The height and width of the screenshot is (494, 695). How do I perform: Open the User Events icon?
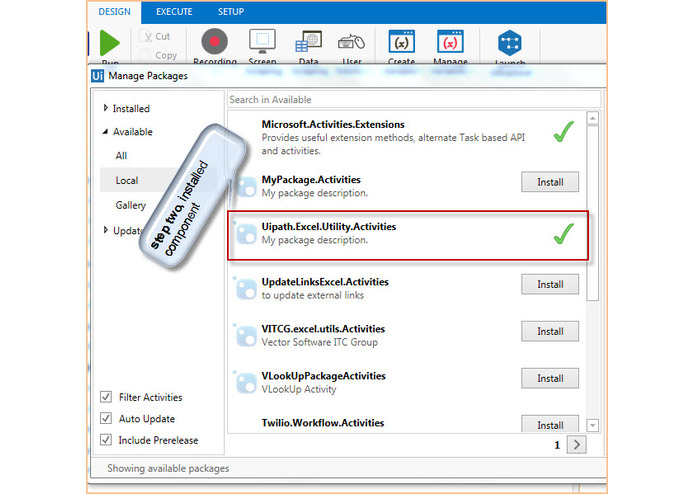351,42
